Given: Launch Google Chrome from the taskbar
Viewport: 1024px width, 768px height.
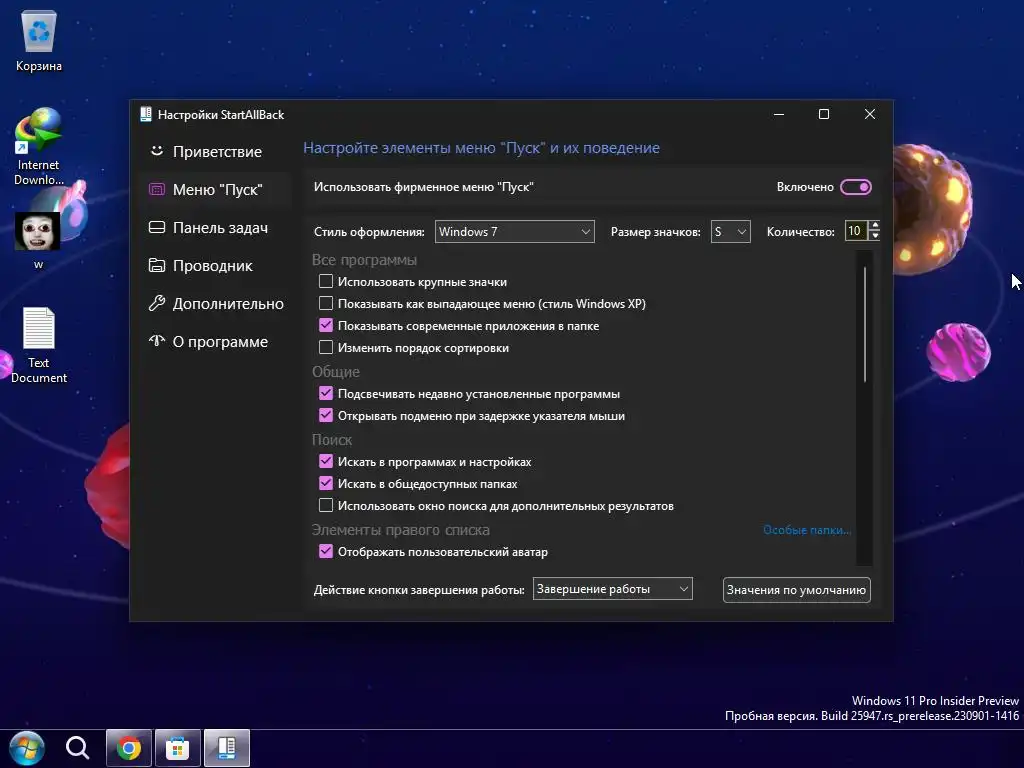Looking at the screenshot, I should [x=129, y=748].
